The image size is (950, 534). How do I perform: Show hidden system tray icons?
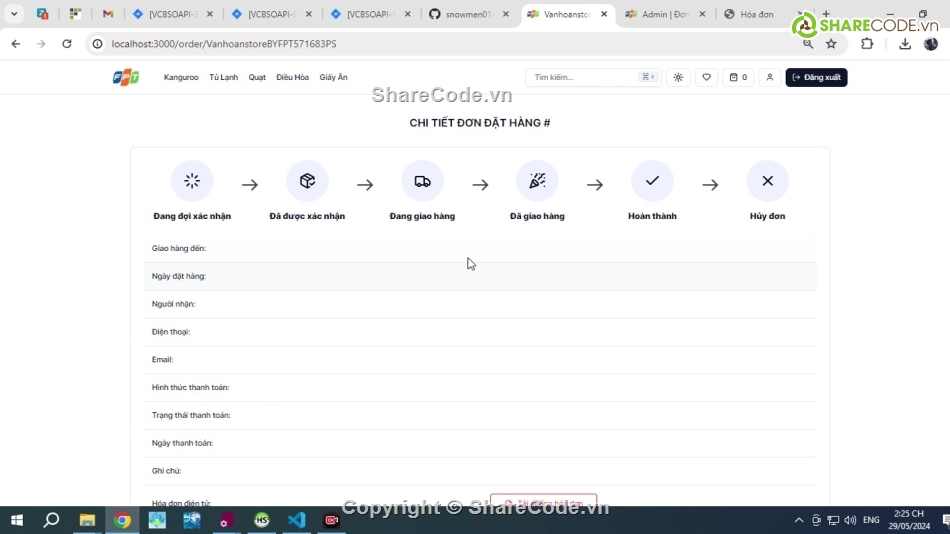(x=799, y=520)
